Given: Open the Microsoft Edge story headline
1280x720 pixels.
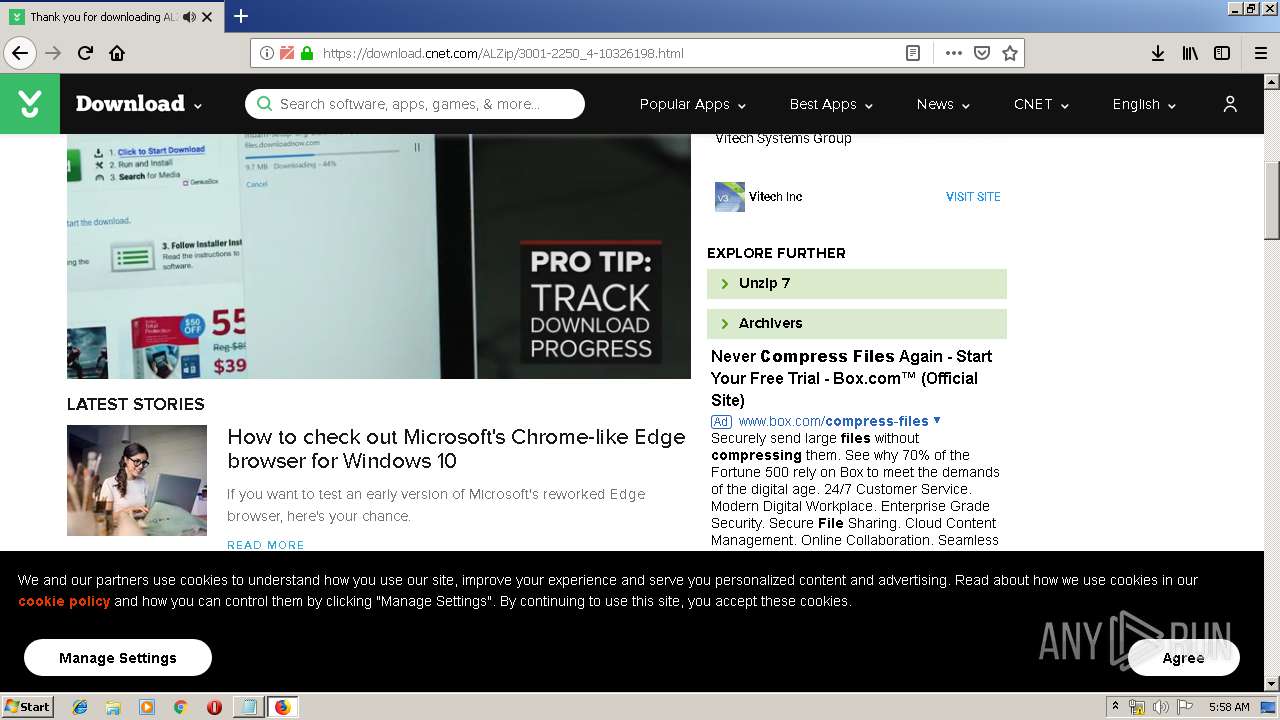Looking at the screenshot, I should pos(456,449).
